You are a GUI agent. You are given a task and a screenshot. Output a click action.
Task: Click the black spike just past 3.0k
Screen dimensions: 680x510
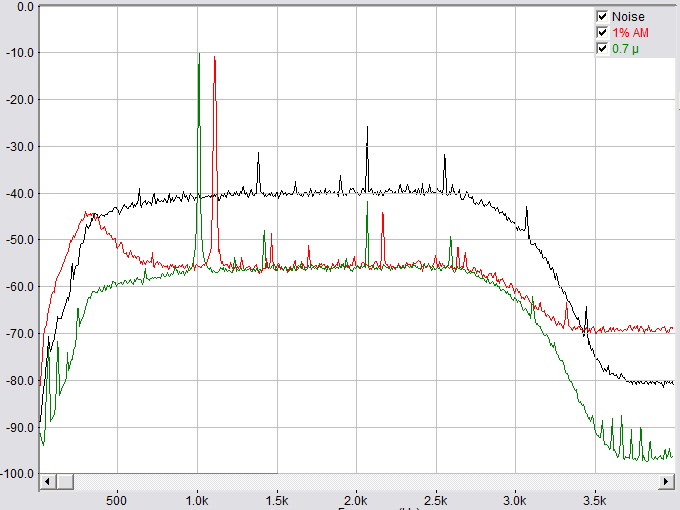[x=528, y=210]
